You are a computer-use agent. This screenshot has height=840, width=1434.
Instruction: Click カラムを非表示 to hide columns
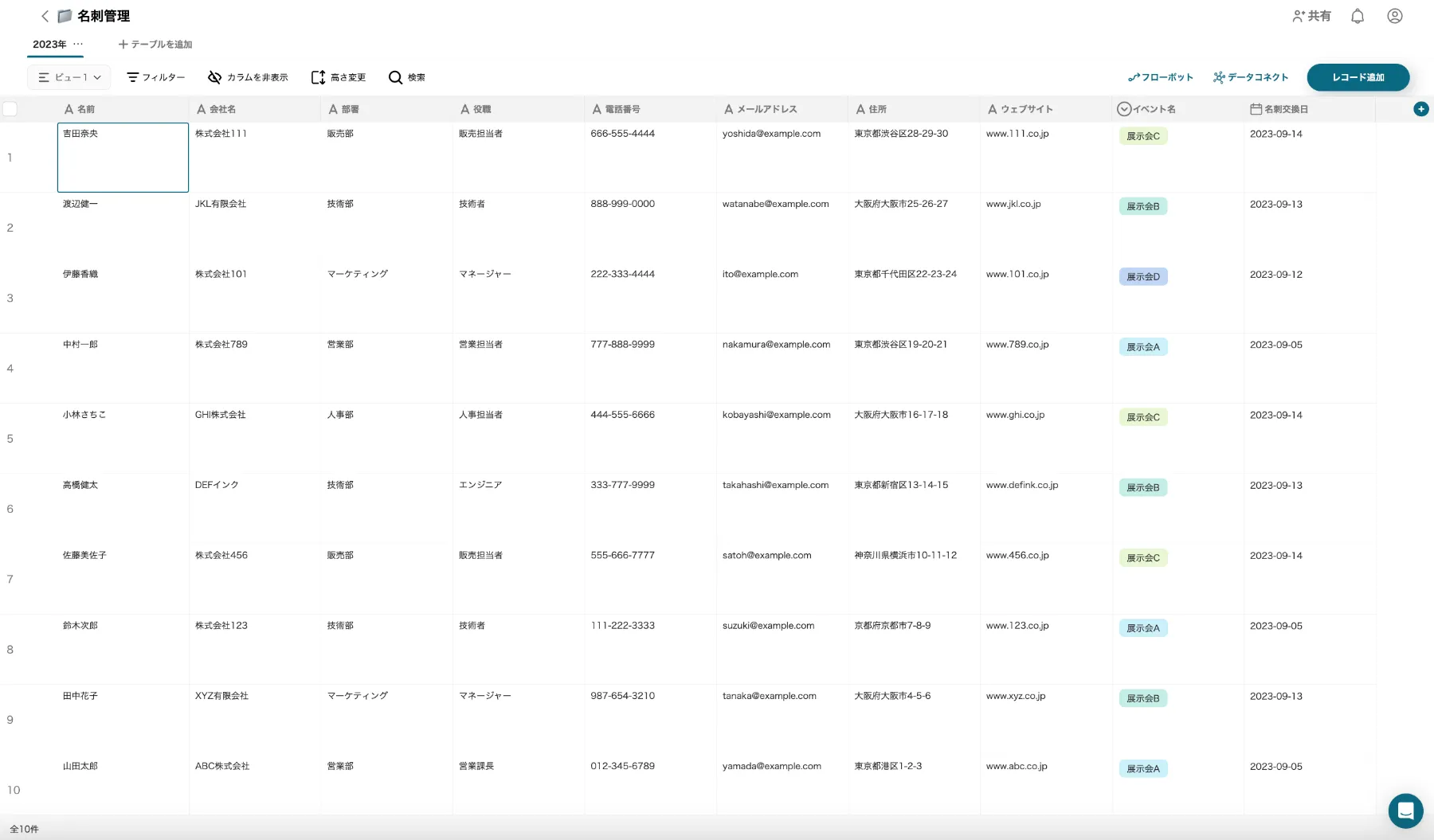tap(248, 77)
